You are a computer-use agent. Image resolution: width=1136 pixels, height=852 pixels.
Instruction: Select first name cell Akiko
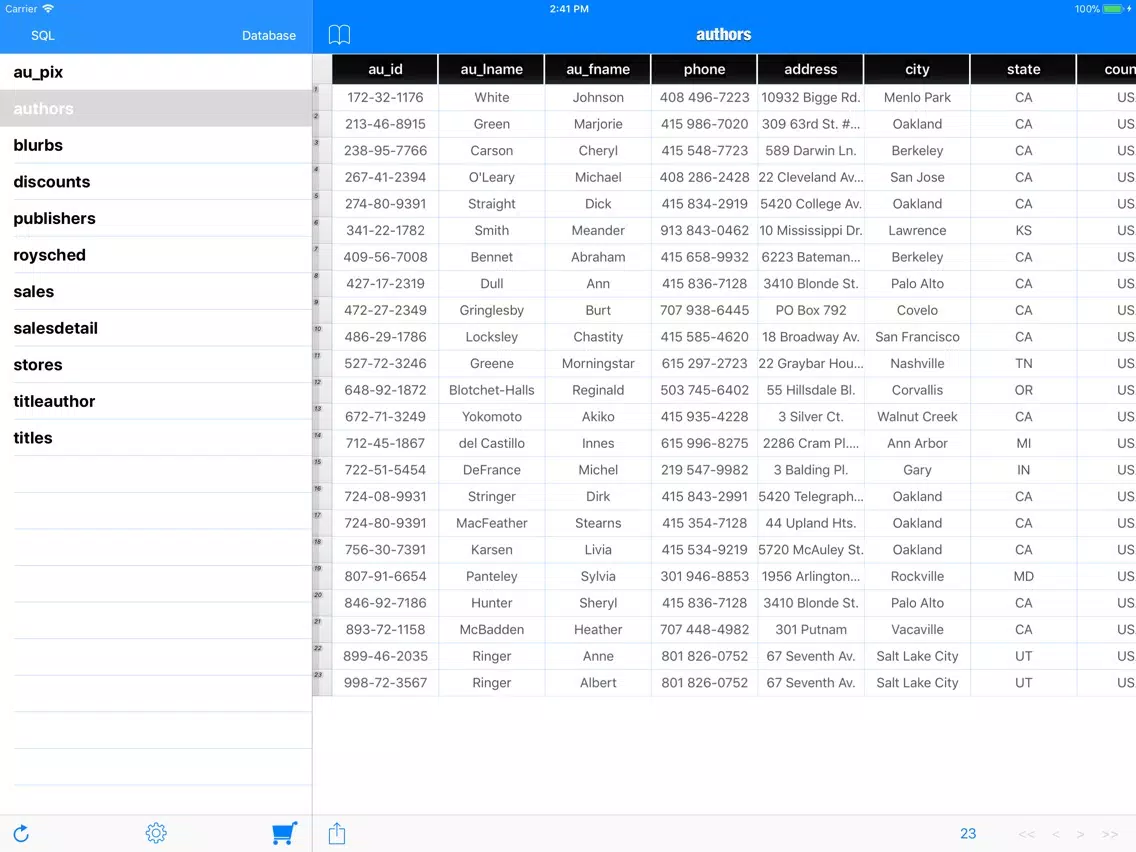pos(598,417)
